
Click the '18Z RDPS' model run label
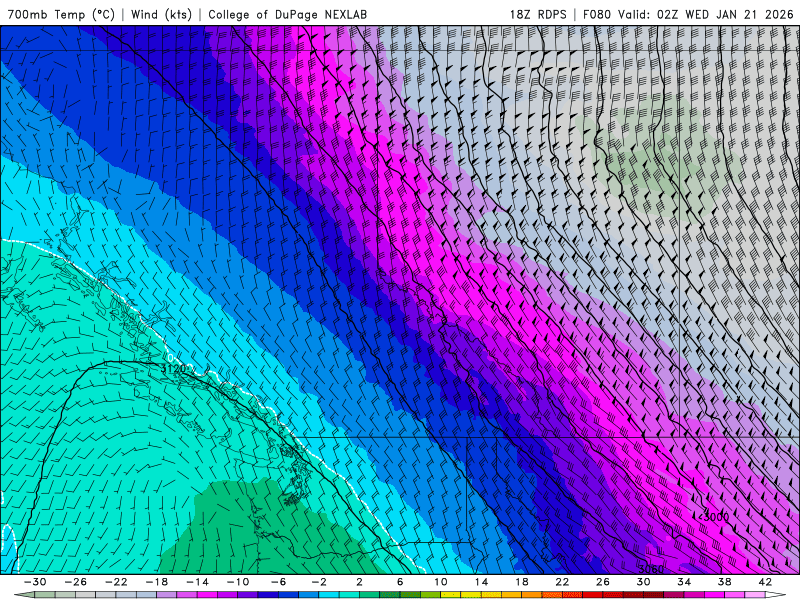[538, 14]
